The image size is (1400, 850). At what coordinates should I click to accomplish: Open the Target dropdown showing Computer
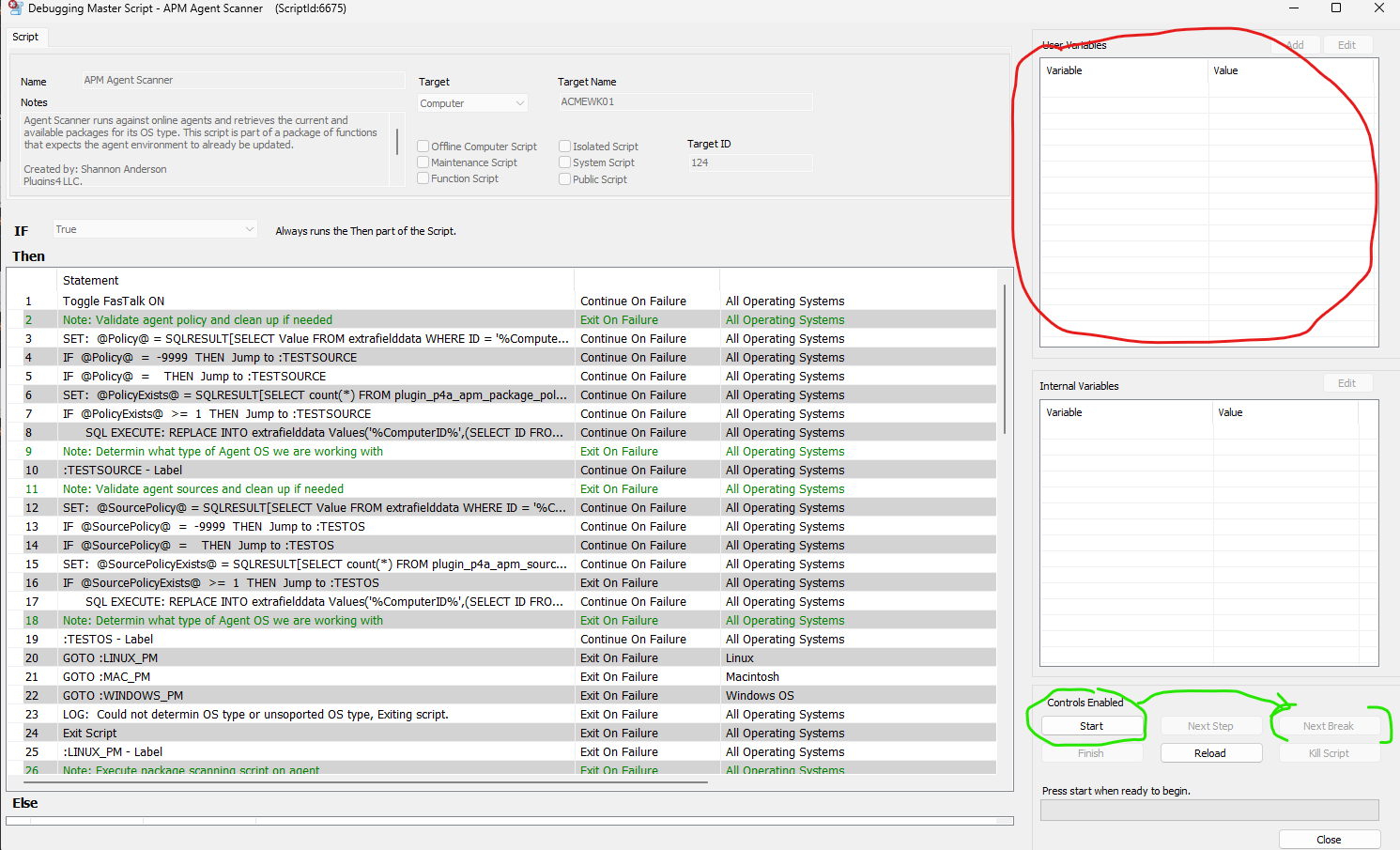pyautogui.click(x=472, y=103)
